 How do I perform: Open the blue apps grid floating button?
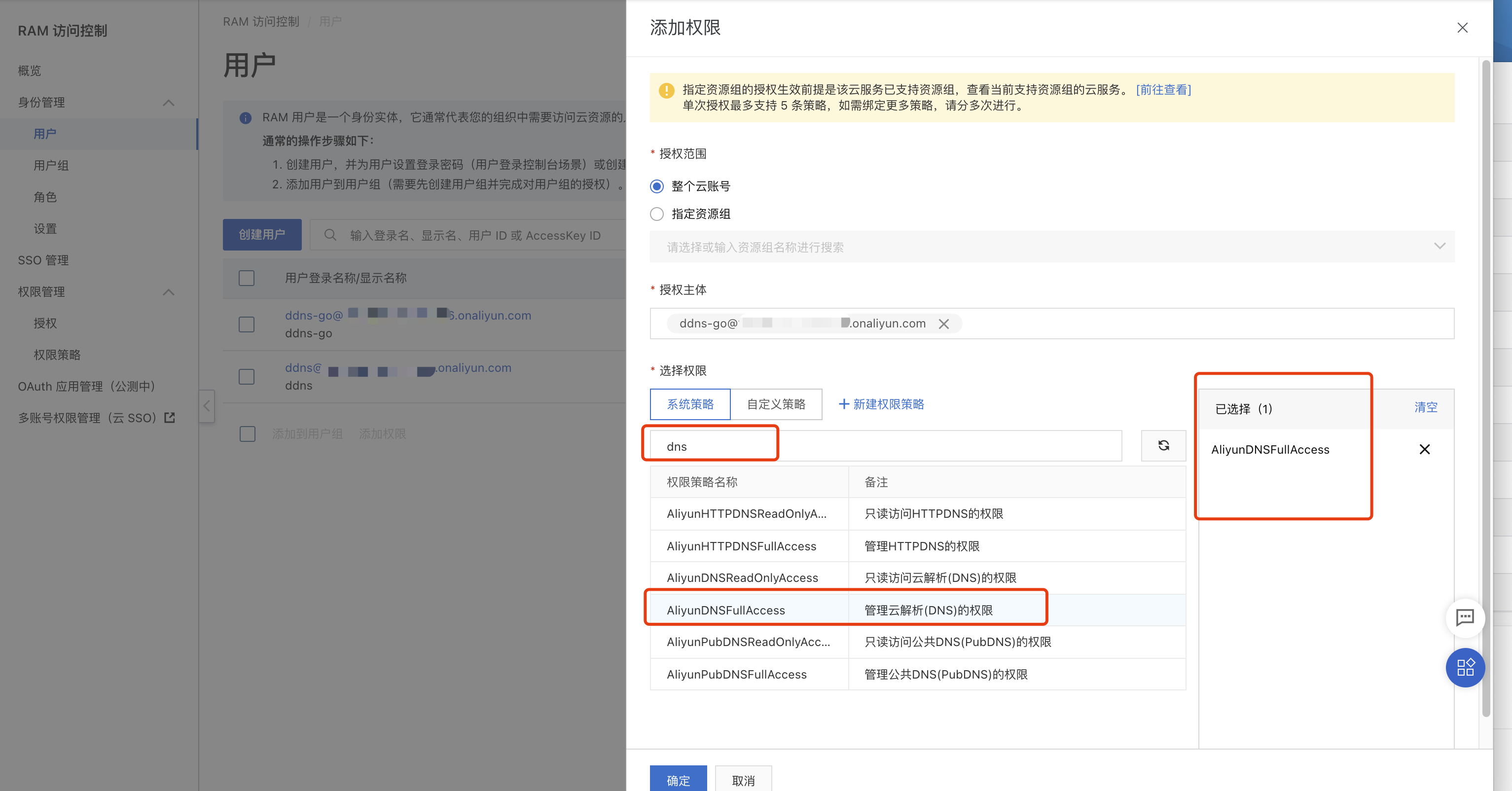pos(1465,667)
